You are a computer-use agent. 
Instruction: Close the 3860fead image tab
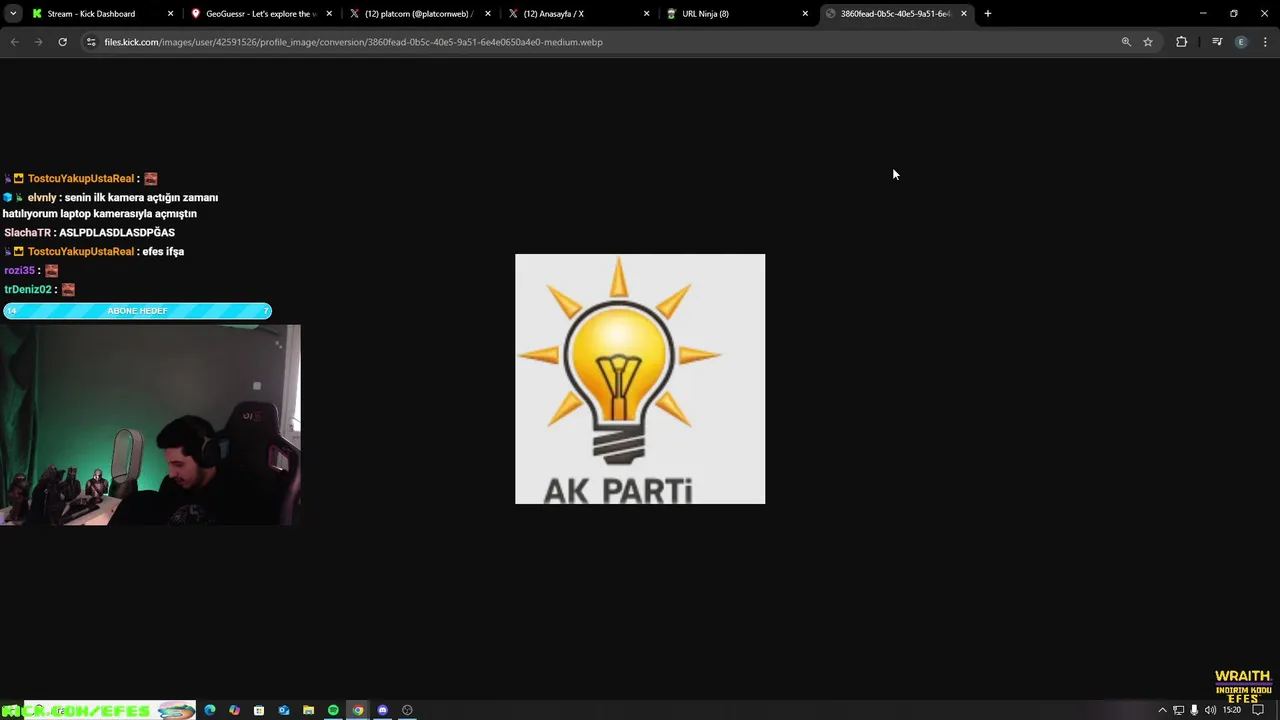964,14
